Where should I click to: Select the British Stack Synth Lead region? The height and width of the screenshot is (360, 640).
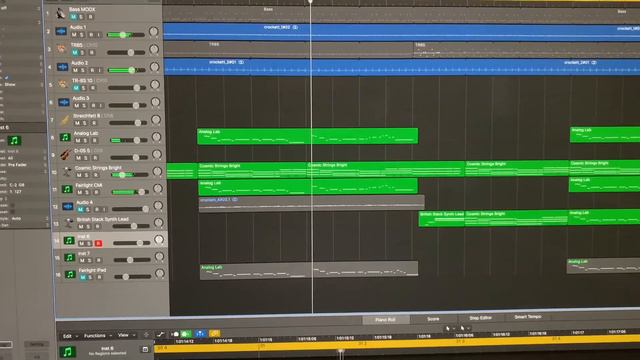(x=442, y=219)
